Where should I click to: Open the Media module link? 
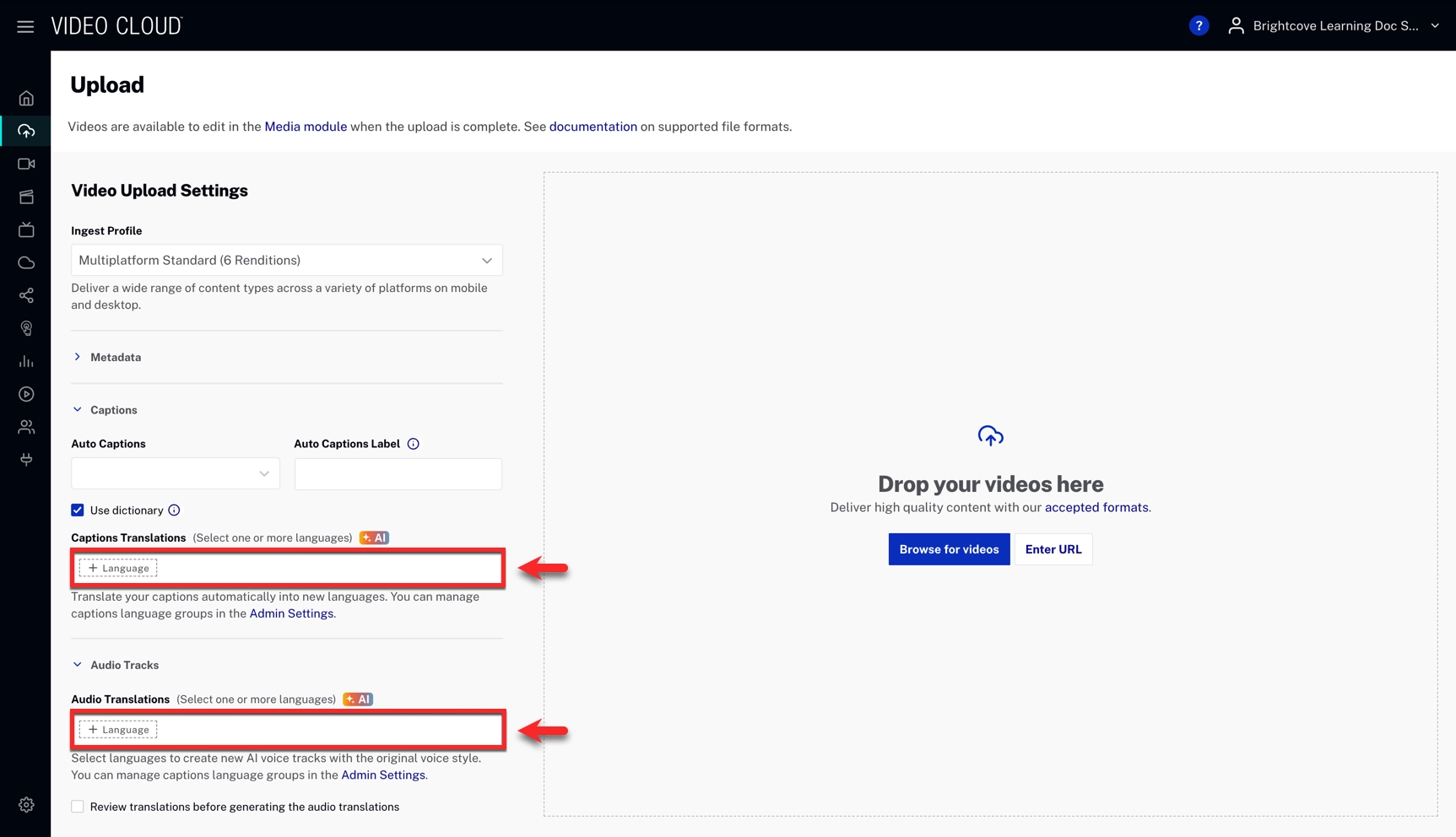coord(306,127)
